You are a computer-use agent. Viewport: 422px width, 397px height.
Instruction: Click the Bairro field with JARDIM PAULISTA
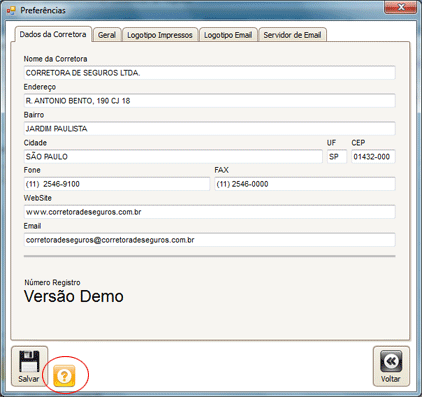pos(209,129)
